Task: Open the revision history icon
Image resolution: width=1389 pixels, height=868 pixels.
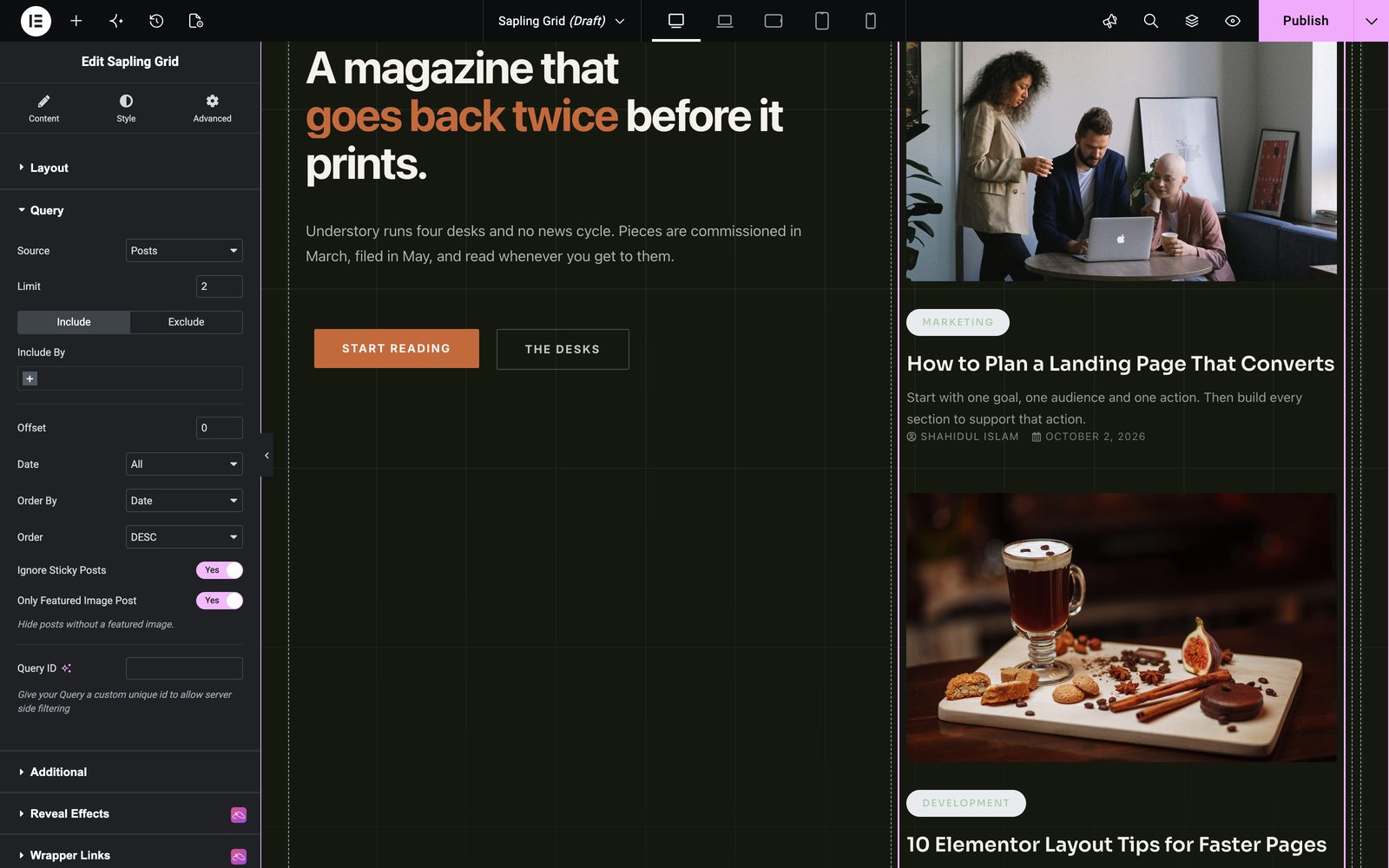Action: tap(156, 21)
